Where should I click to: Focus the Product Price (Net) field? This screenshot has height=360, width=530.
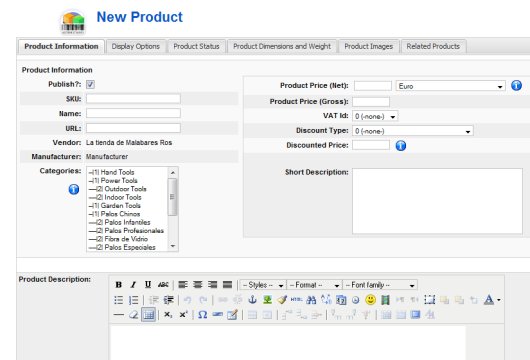[373, 86]
